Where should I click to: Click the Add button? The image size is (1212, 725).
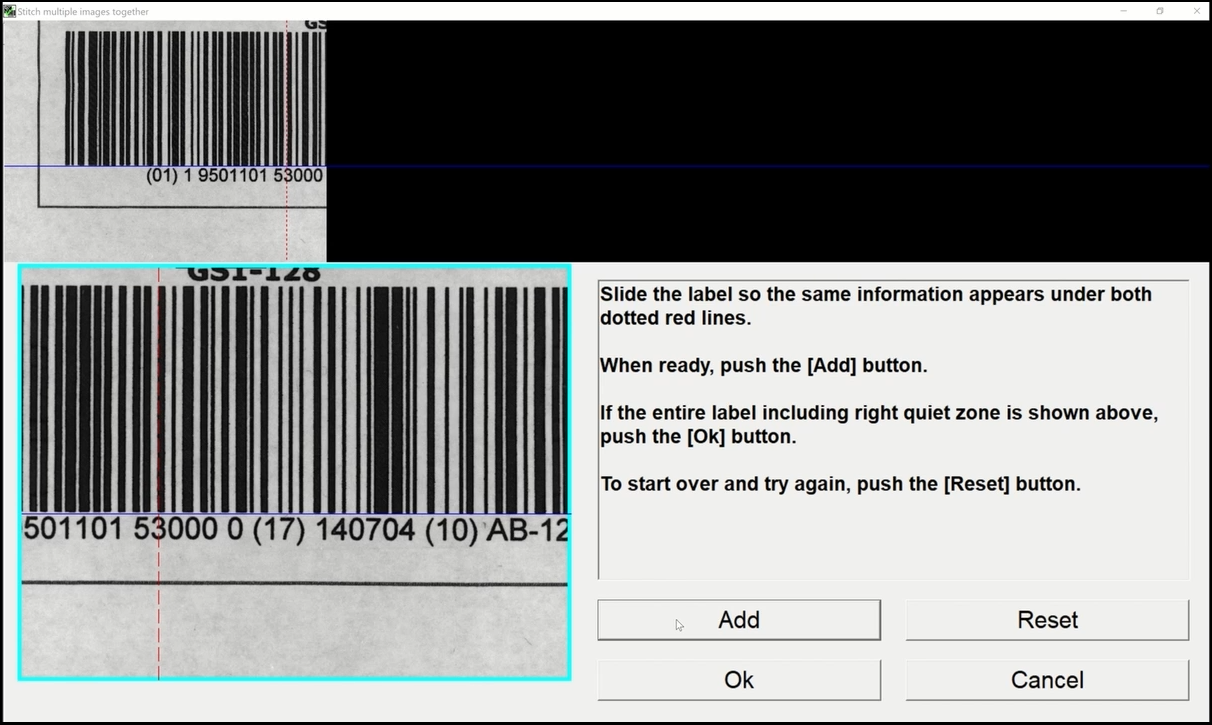point(739,620)
